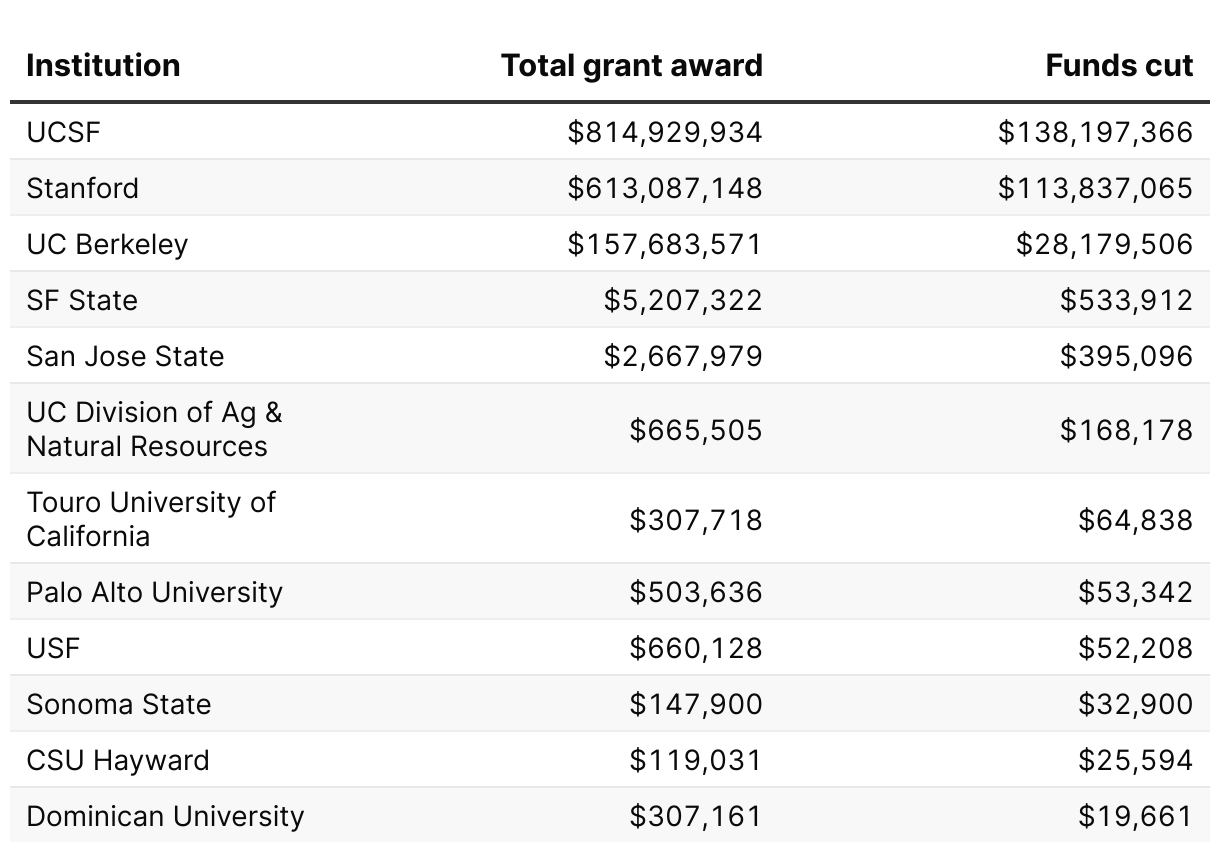
Task: Click the Total grant award column header
Action: click(x=631, y=66)
